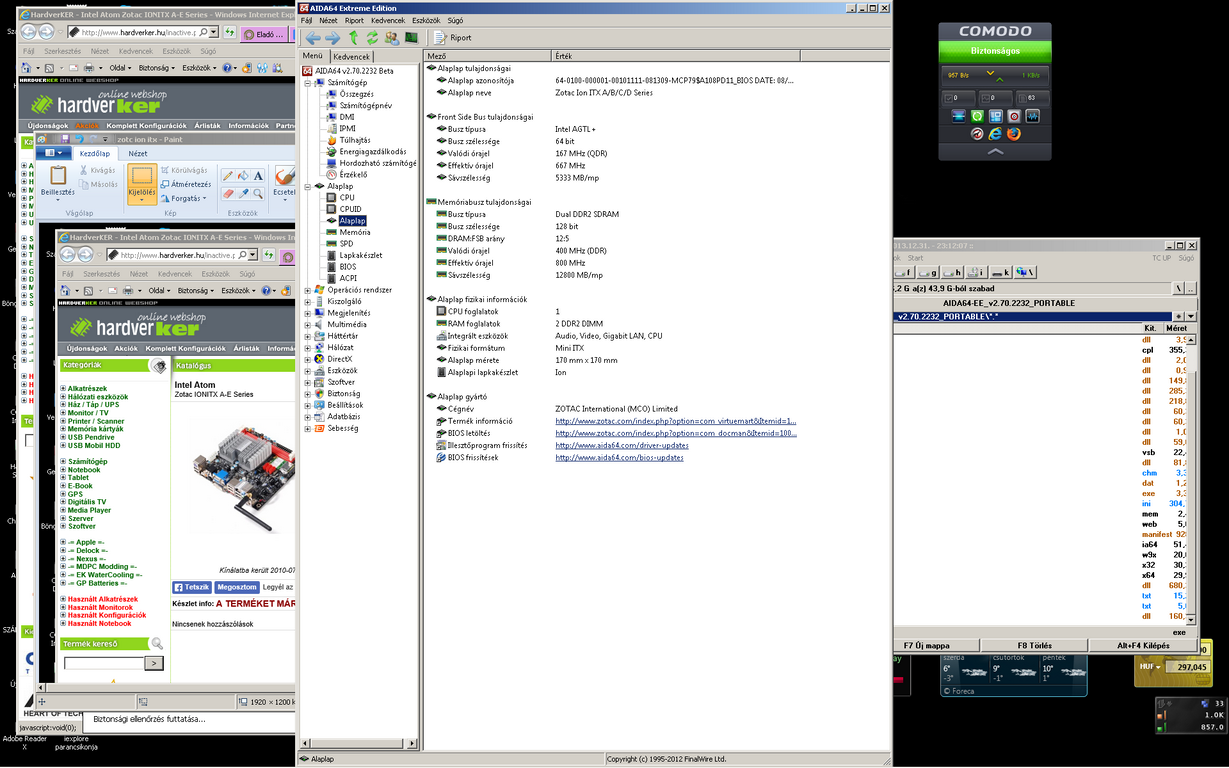The image size is (1229, 768).
Task: Open the Kedvencek menu in AIDA64
Action: pos(388,20)
